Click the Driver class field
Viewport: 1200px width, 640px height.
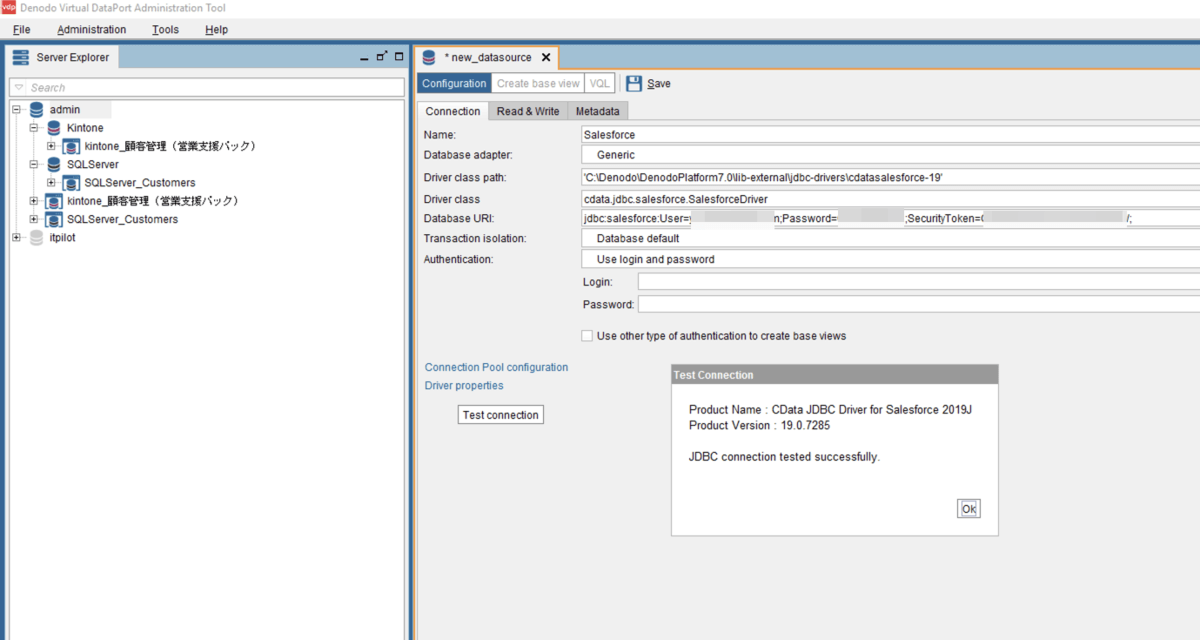[890, 198]
